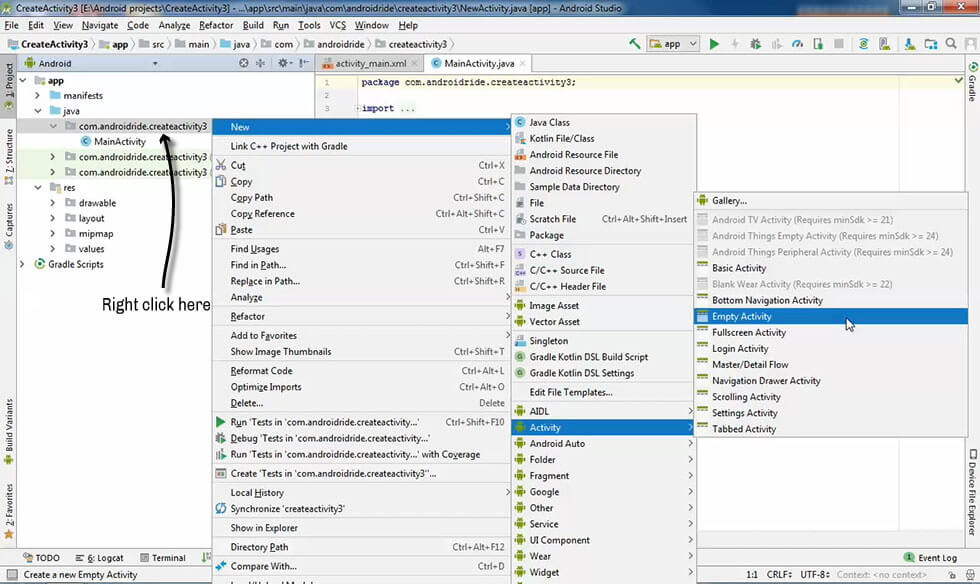
Task: Open the Refactor menu in menu bar
Action: tap(216, 25)
